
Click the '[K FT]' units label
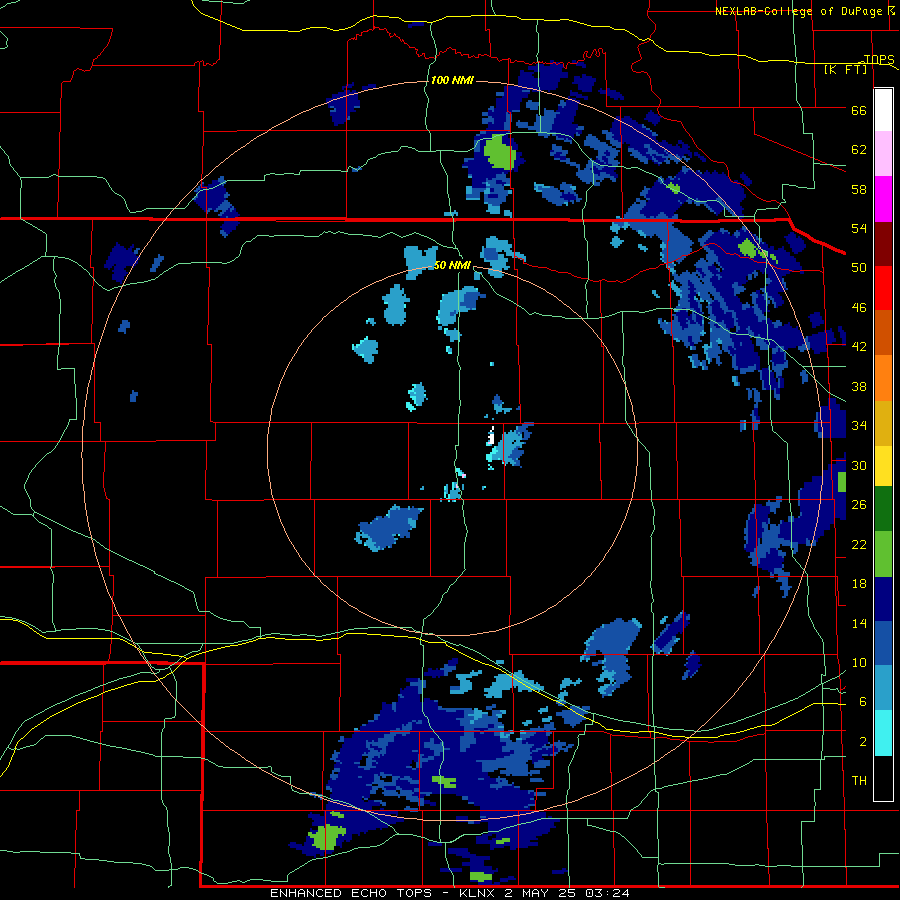[x=845, y=70]
